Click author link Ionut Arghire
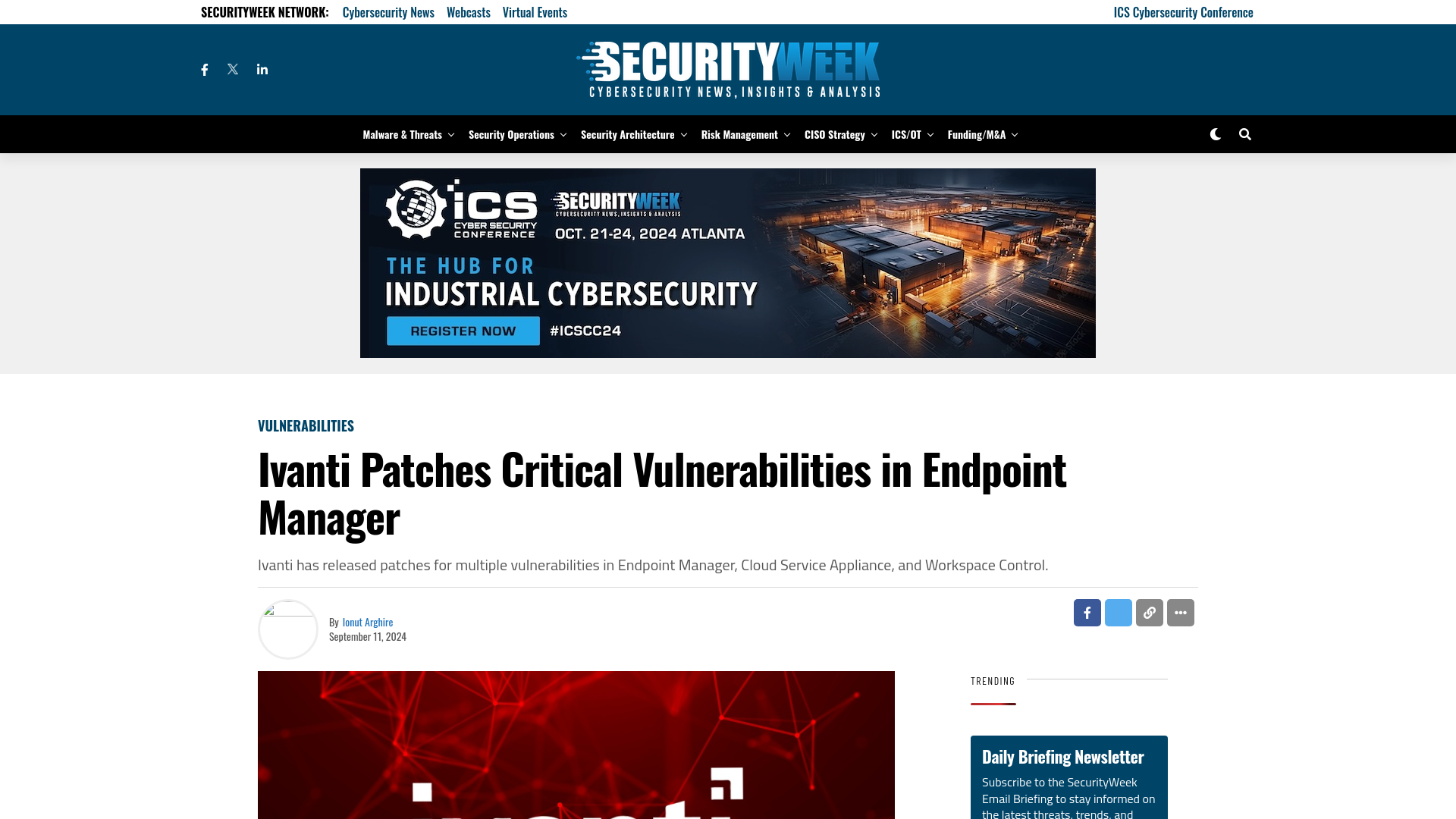This screenshot has width=1456, height=819. coord(367,621)
